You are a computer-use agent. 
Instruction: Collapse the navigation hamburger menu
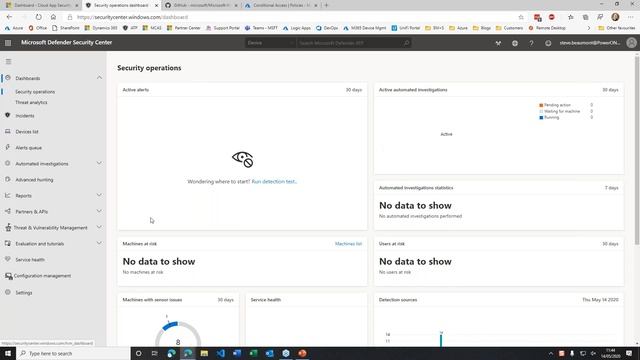coord(9,62)
